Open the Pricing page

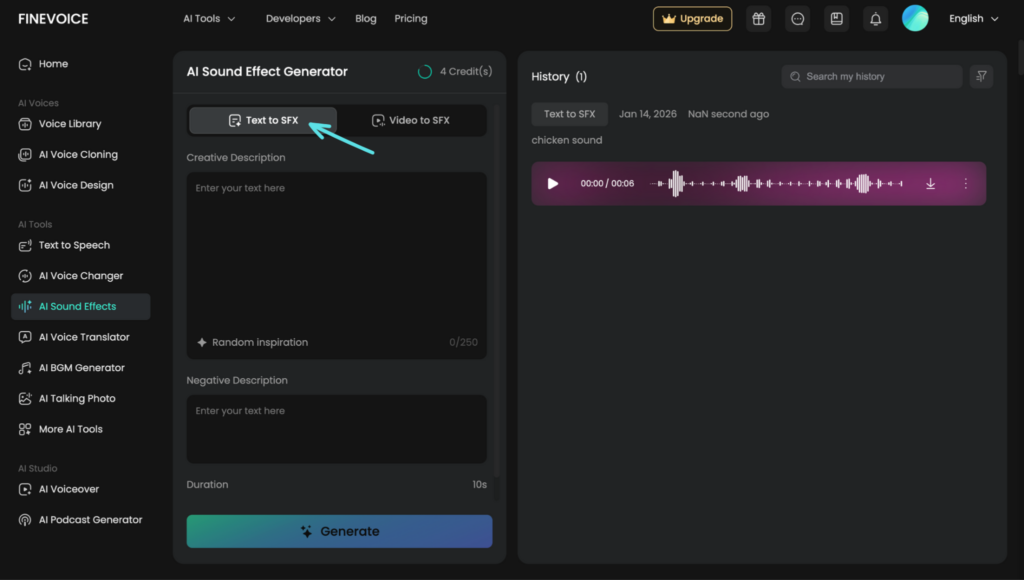tap(410, 19)
